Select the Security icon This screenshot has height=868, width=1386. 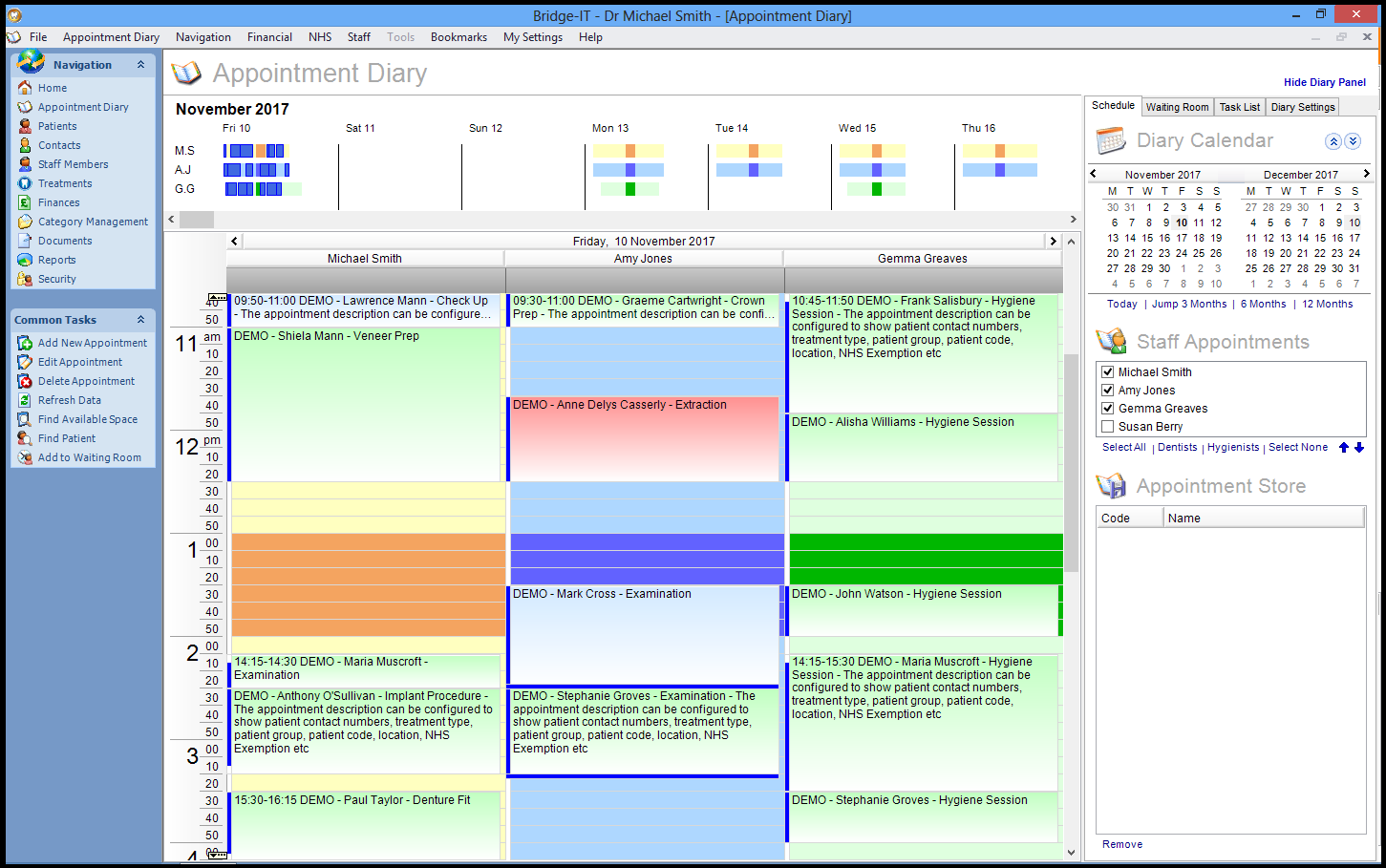[x=25, y=279]
